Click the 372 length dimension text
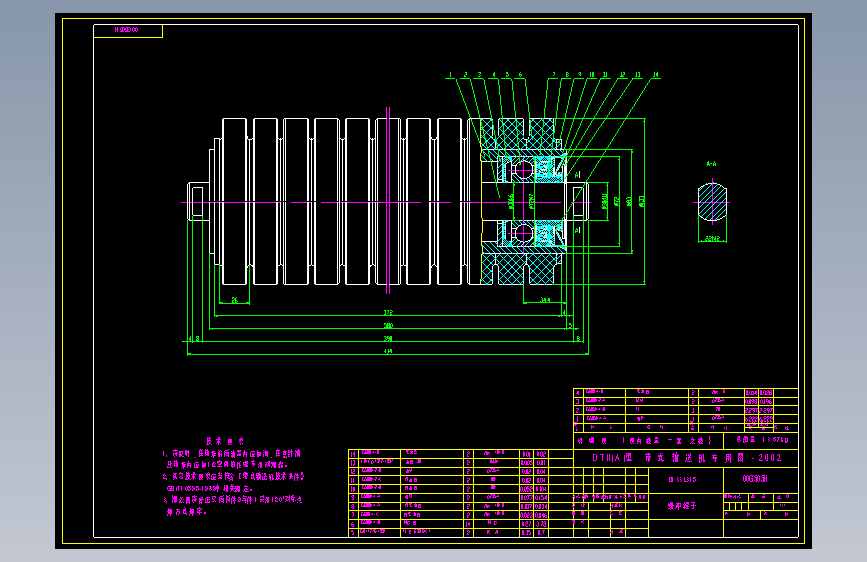The width and height of the screenshot is (867, 562). 388,313
